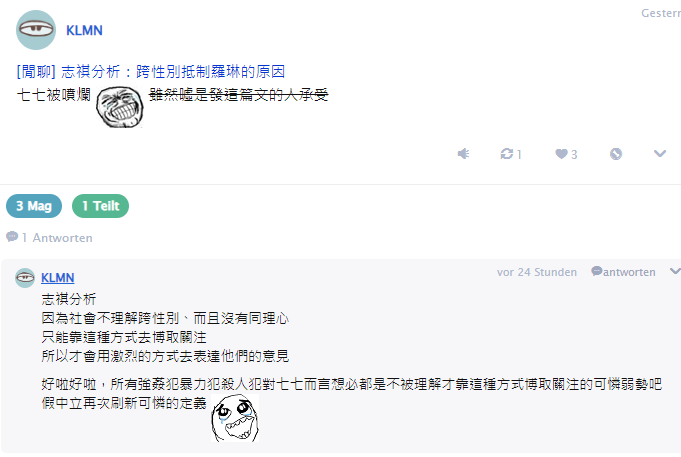681x457 pixels.
Task: Click the vor 24 Stunden timestamp
Action: pos(537,272)
